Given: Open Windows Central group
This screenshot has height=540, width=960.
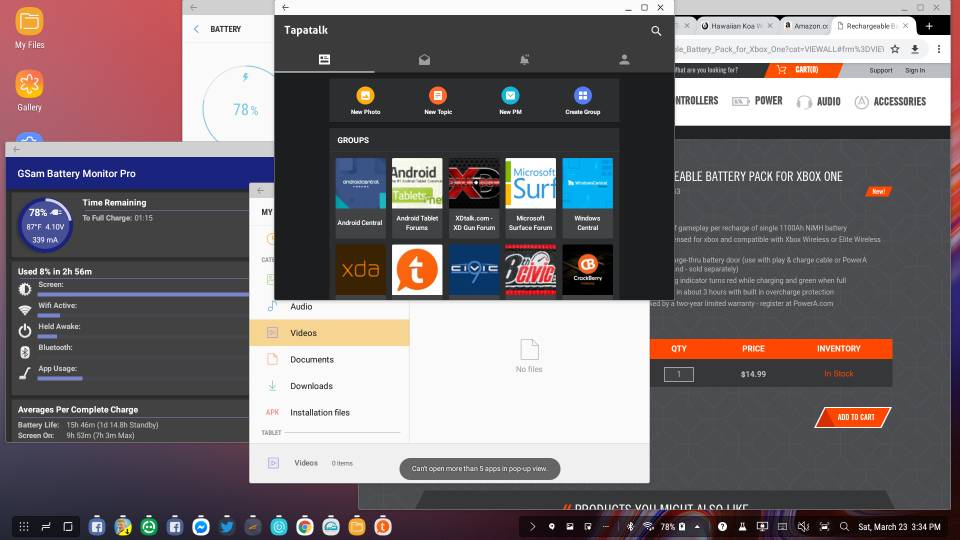Looking at the screenshot, I should pos(587,197).
